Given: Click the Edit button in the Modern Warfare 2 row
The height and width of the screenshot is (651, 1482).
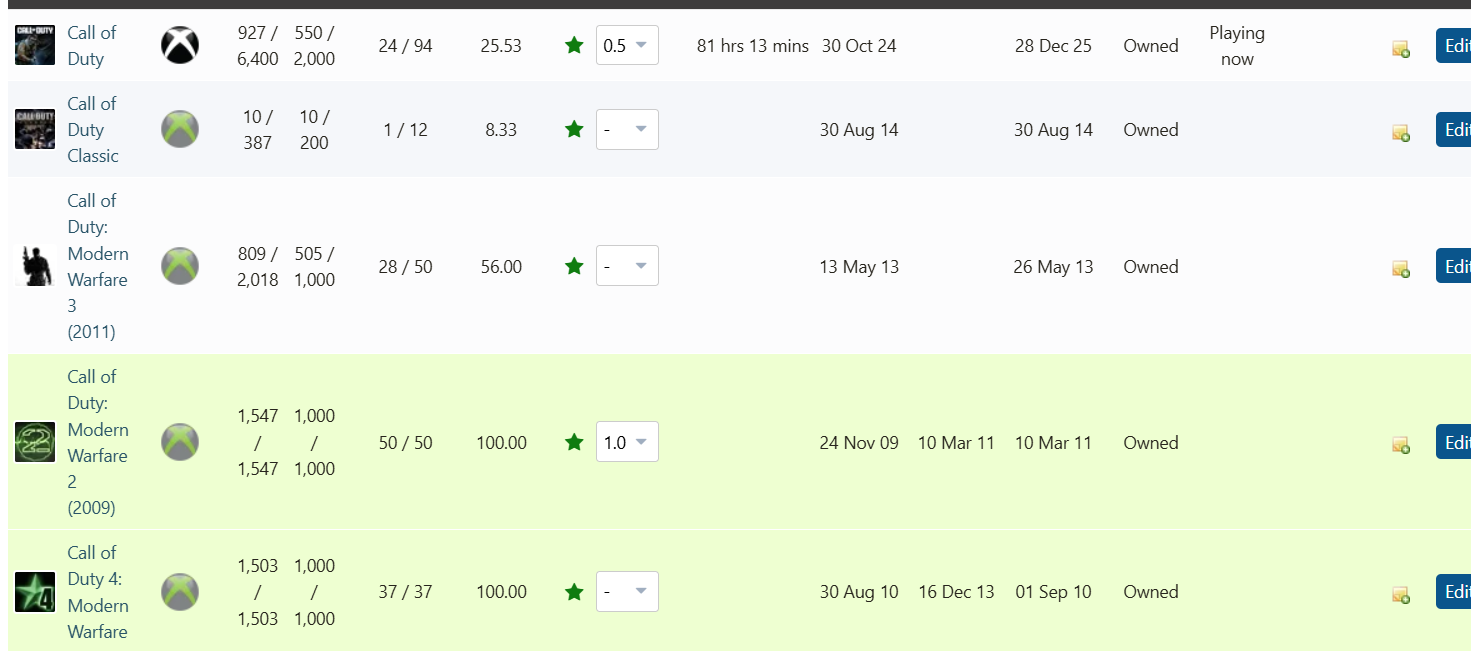Looking at the screenshot, I should pyautogui.click(x=1458, y=442).
